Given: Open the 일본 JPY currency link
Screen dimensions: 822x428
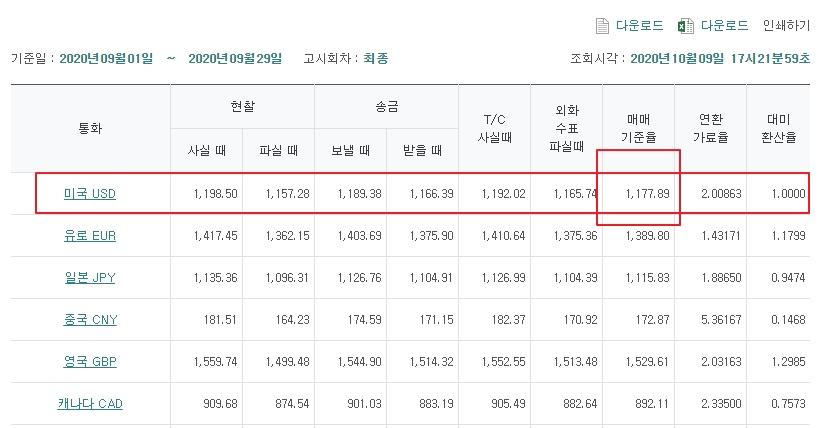Looking at the screenshot, I should (90, 277).
